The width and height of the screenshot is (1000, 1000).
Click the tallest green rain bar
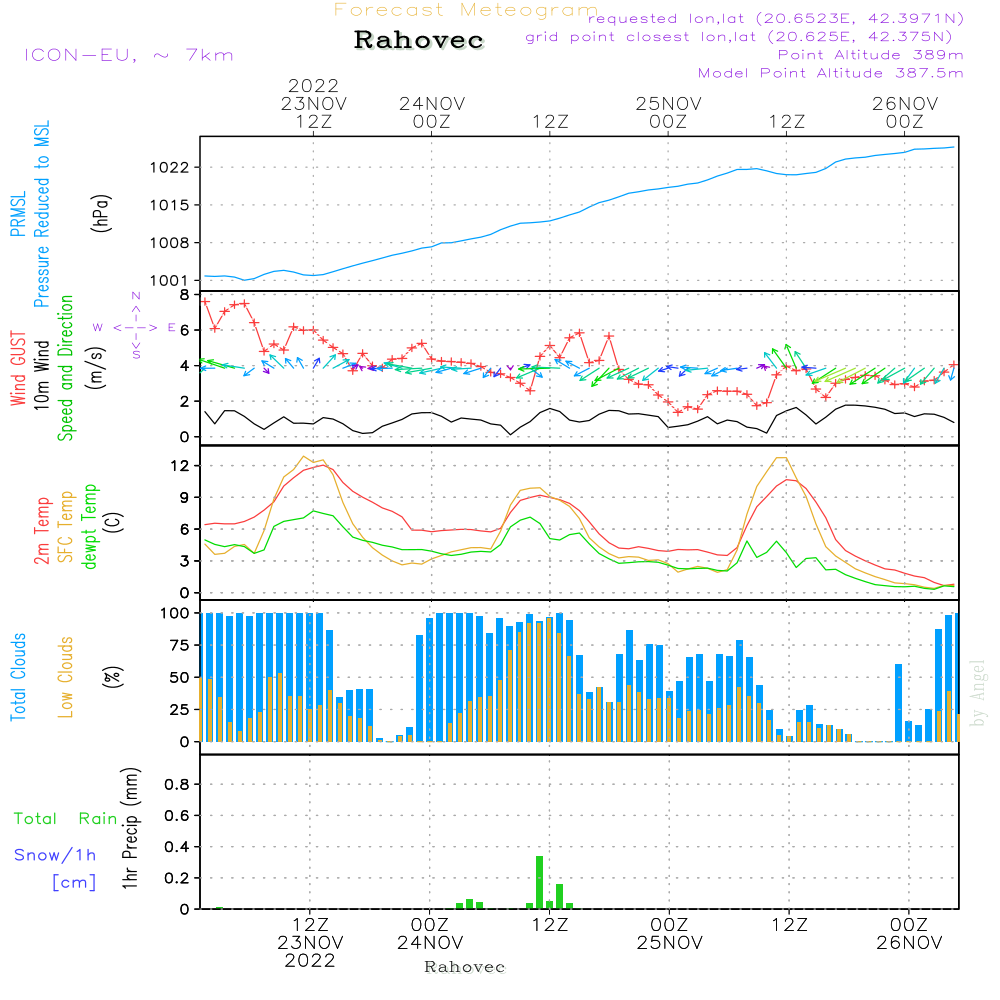click(x=540, y=883)
